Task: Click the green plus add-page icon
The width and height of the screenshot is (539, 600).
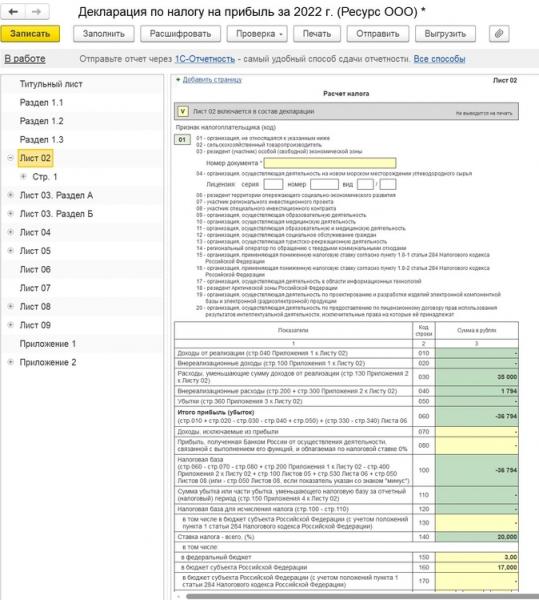Action: [x=178, y=80]
